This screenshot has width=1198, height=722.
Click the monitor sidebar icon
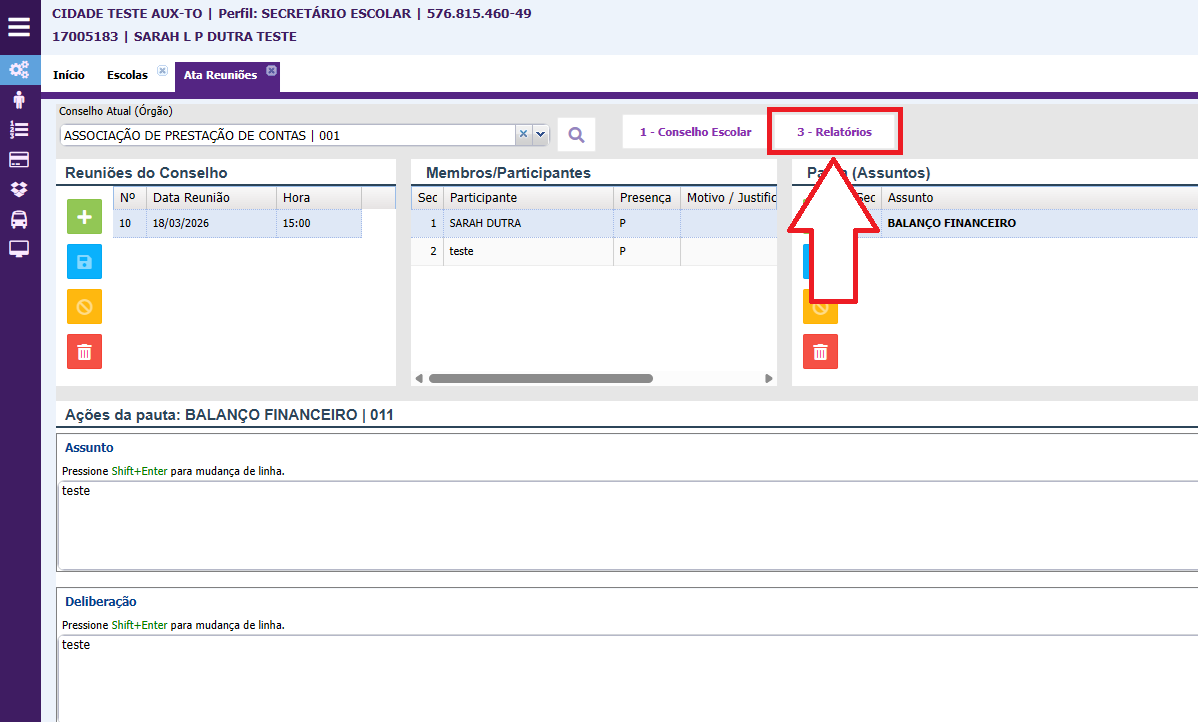19,249
